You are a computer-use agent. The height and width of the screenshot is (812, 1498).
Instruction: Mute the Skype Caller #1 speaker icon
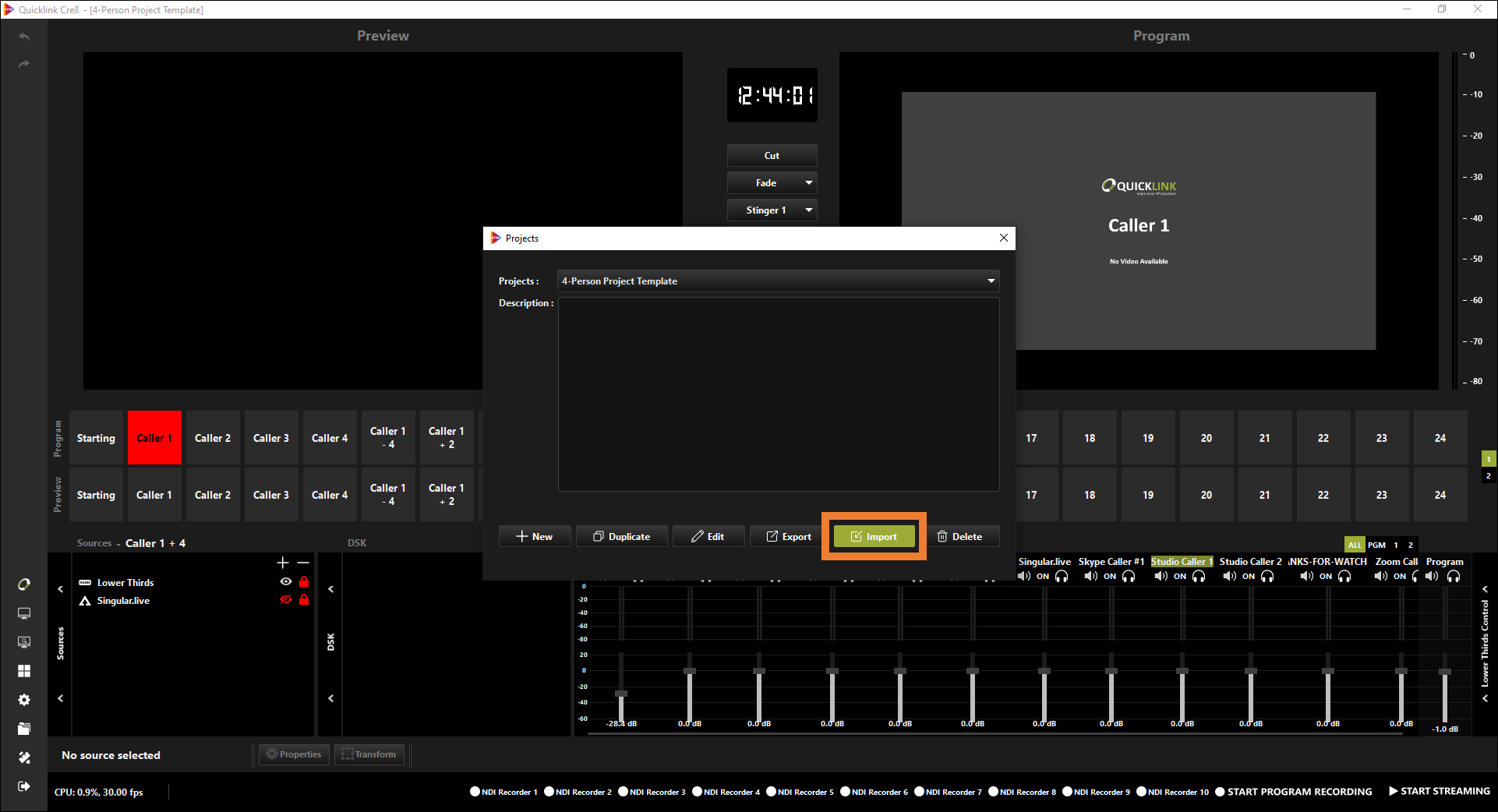(1090, 577)
